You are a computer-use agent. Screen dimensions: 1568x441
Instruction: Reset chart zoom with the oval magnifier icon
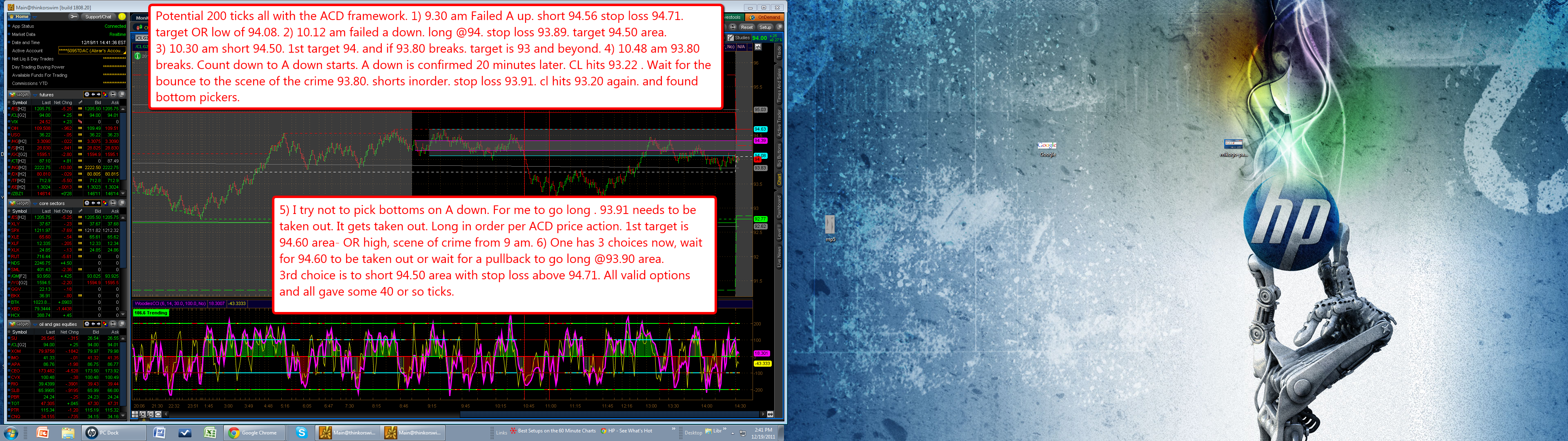click(x=158, y=414)
